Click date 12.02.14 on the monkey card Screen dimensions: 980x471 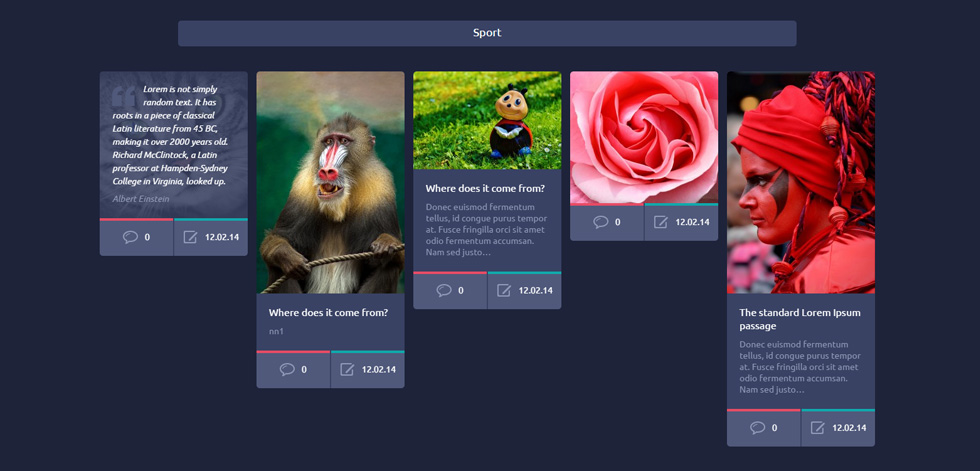(x=379, y=370)
